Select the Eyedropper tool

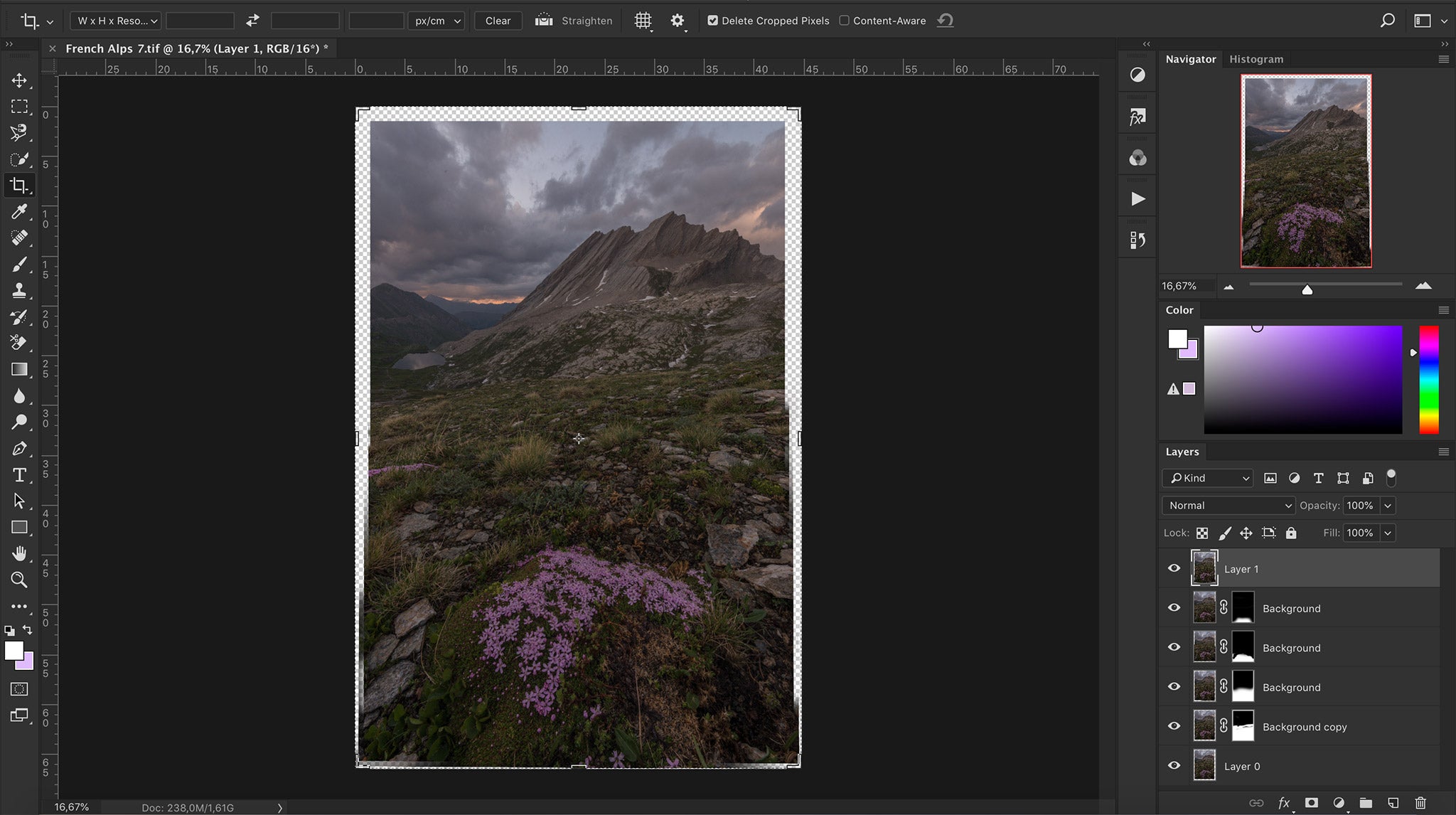pyautogui.click(x=20, y=211)
